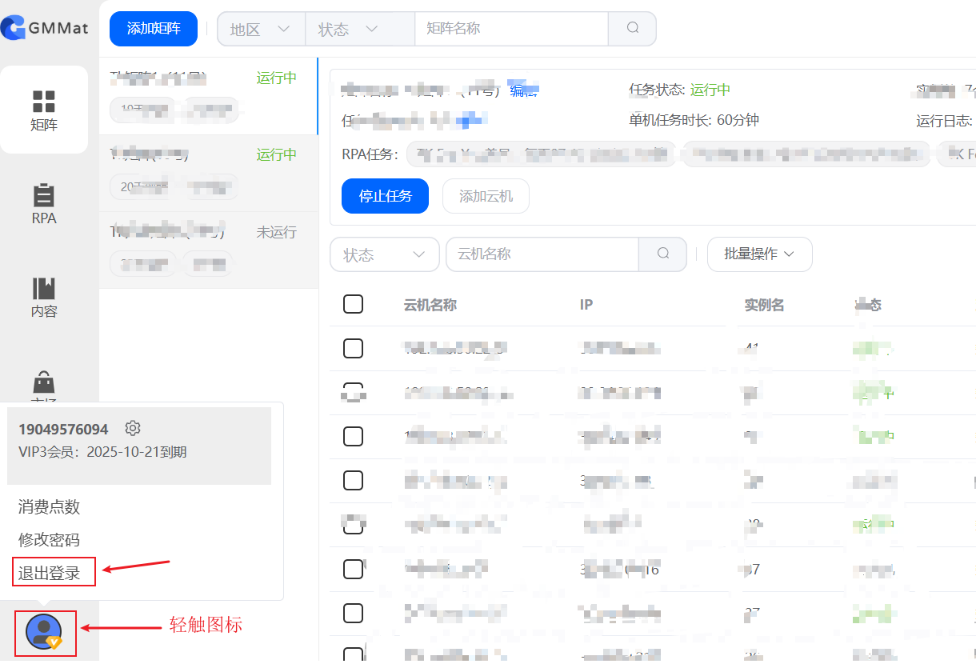
Task: Select the first matrix in list (运行中)
Action: (209, 96)
